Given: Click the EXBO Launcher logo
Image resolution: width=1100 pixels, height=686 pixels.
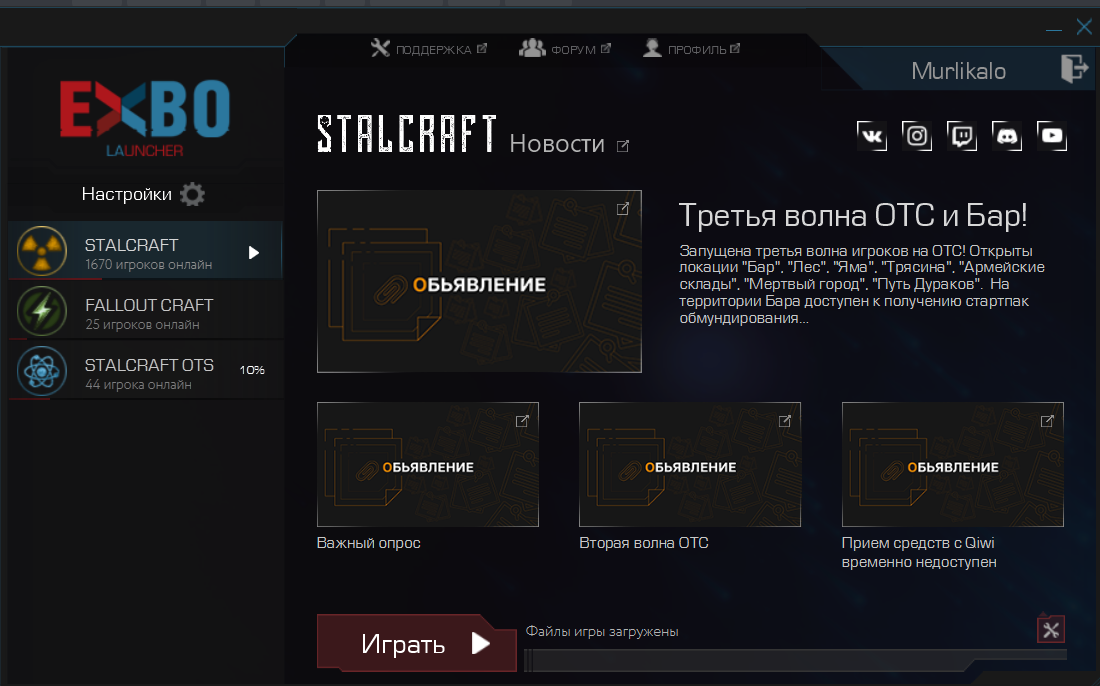Looking at the screenshot, I should (145, 118).
